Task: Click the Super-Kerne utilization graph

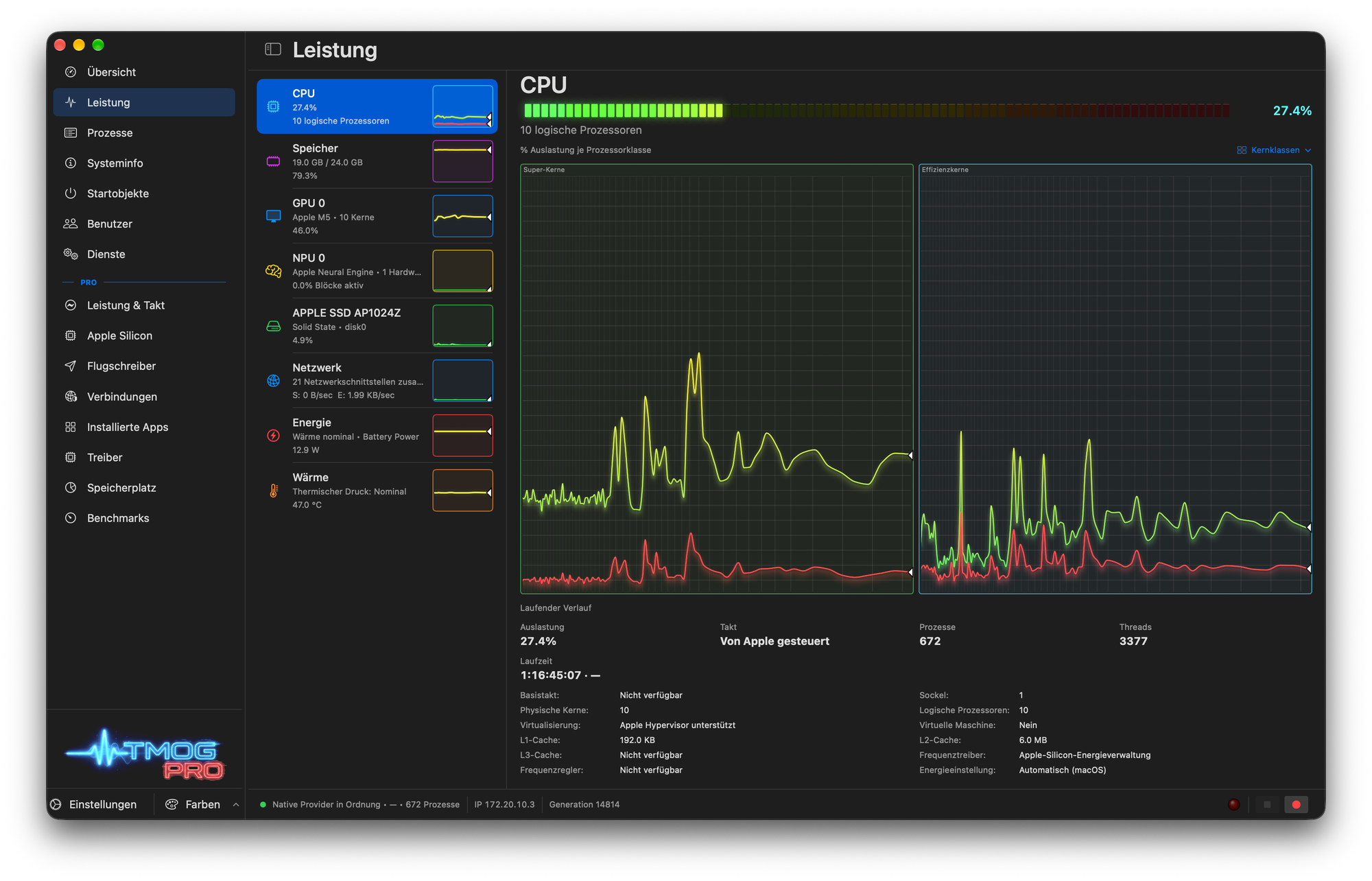Action: pyautogui.click(x=717, y=379)
